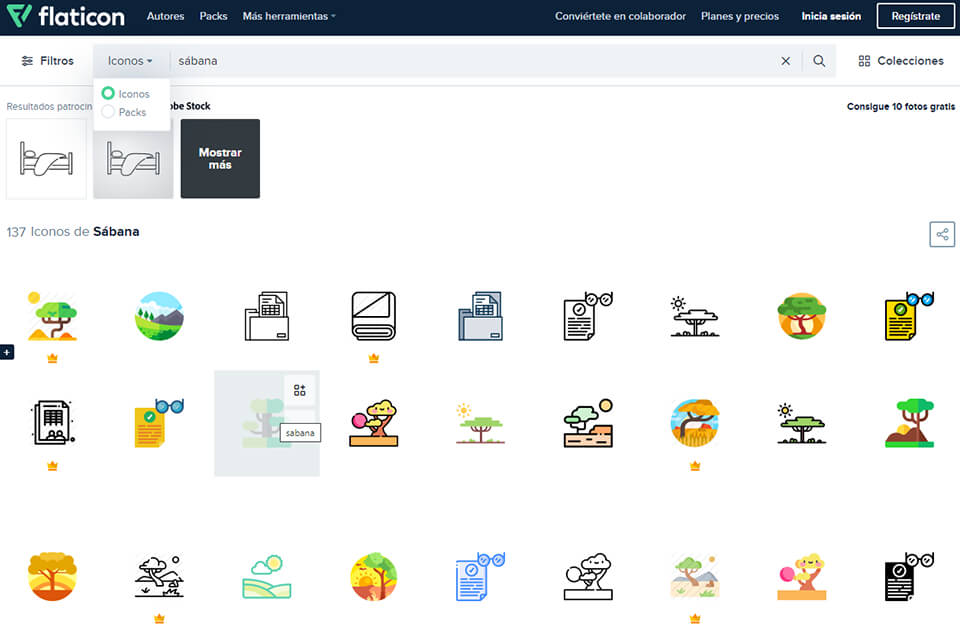The image size is (960, 640).
Task: Click the Mostrar más tile
Action: point(220,158)
